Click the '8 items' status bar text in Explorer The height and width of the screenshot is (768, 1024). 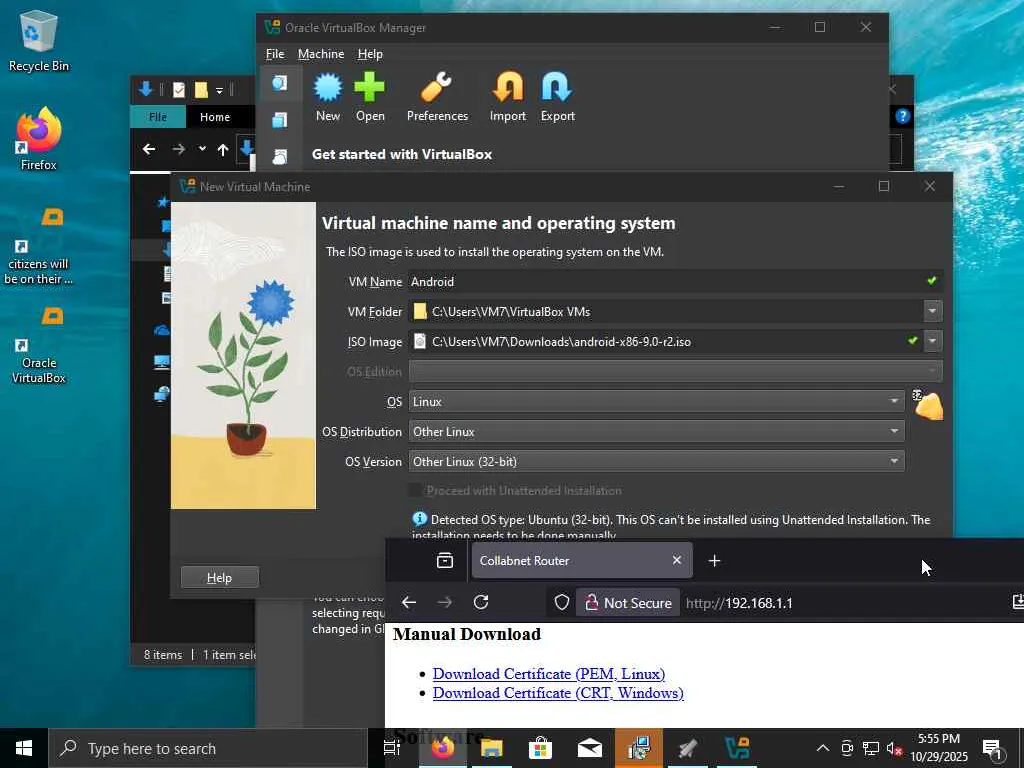tap(163, 654)
